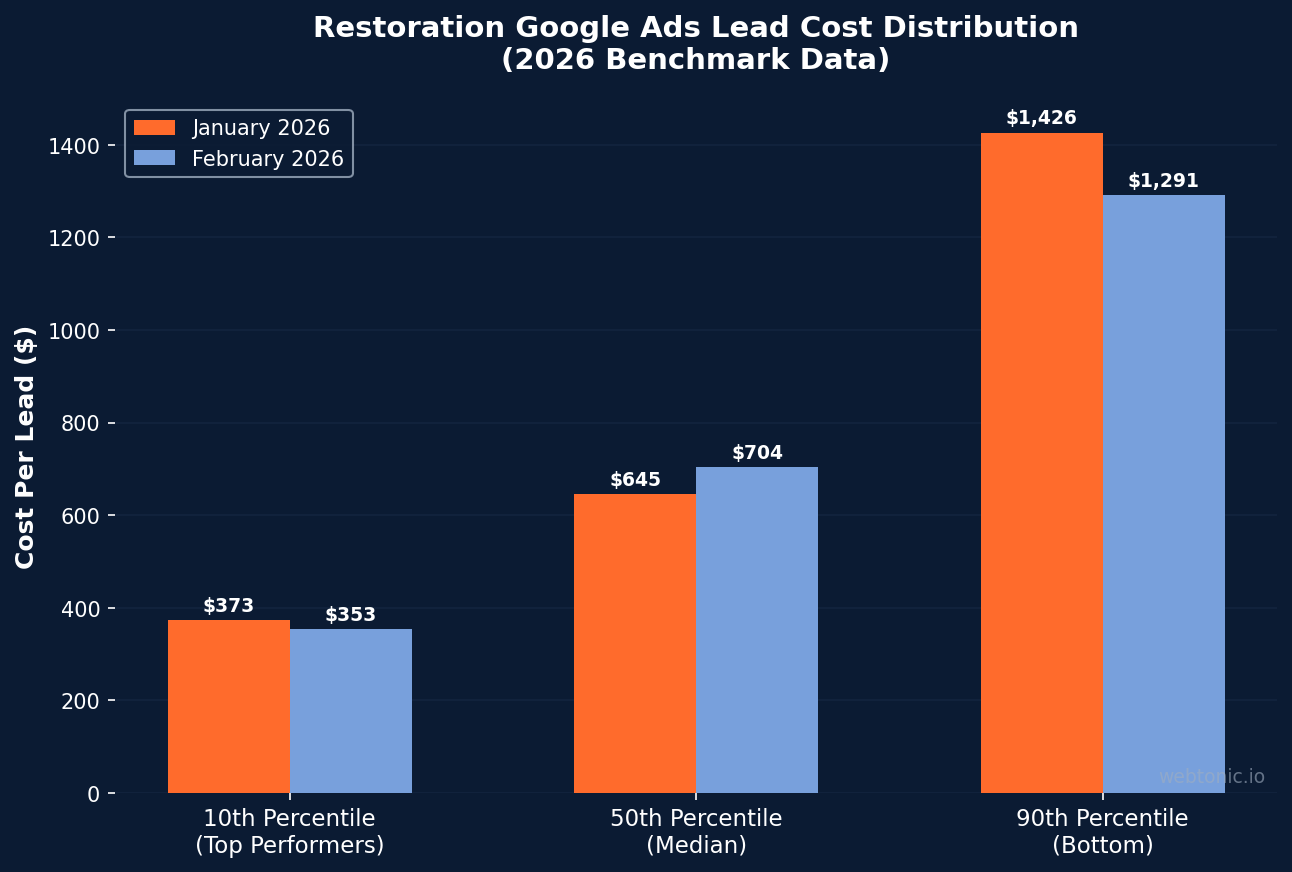Select the $353 value label
This screenshot has height=872, width=1292.
[351, 615]
